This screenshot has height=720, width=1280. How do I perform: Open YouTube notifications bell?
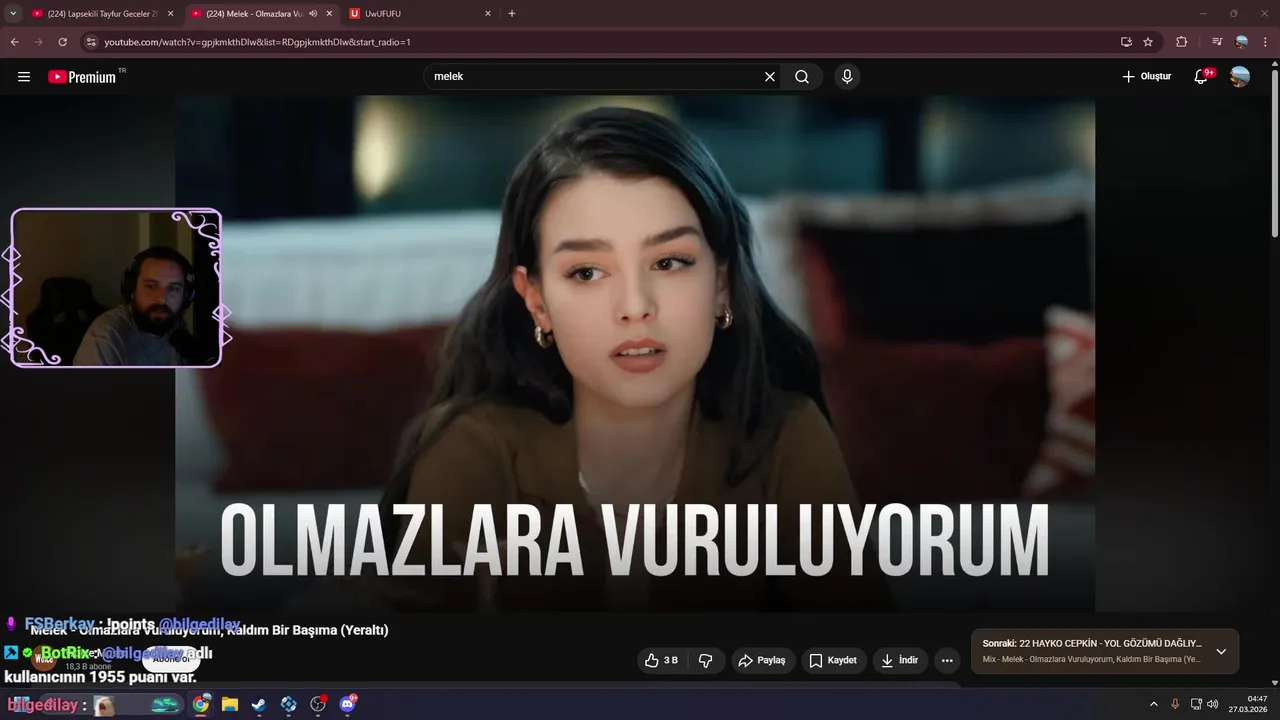click(x=1202, y=77)
